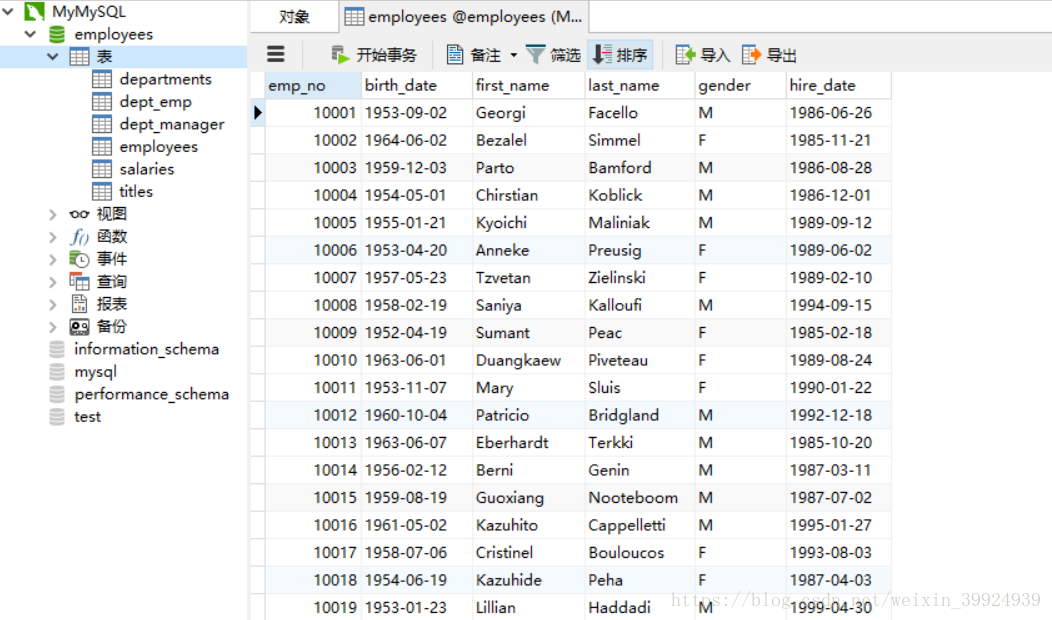The height and width of the screenshot is (620, 1052).
Task: Click the gender cell for Cristinel row
Action: [741, 553]
